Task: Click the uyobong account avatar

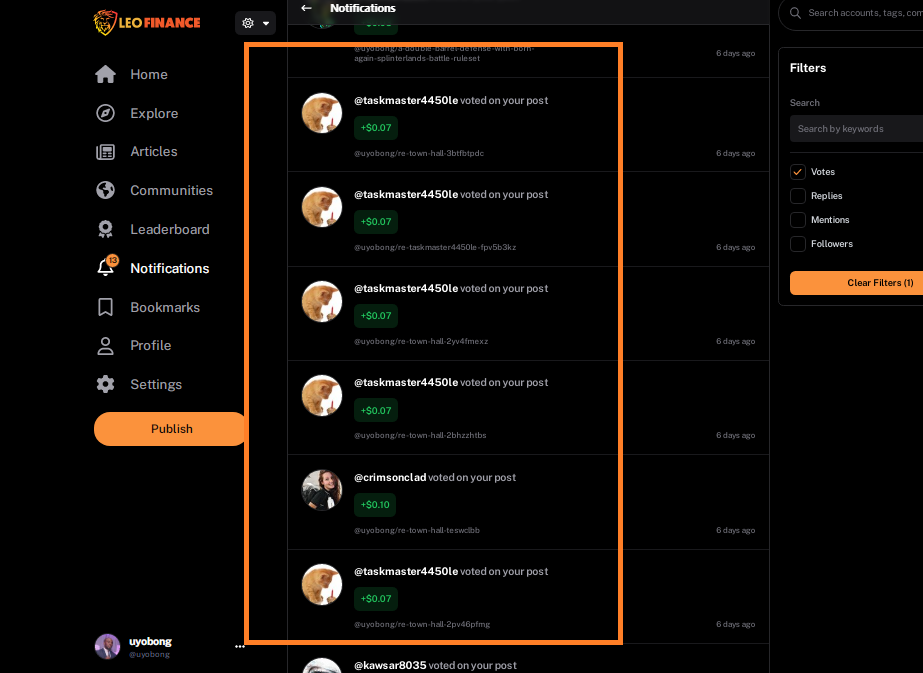Action: coord(107,647)
